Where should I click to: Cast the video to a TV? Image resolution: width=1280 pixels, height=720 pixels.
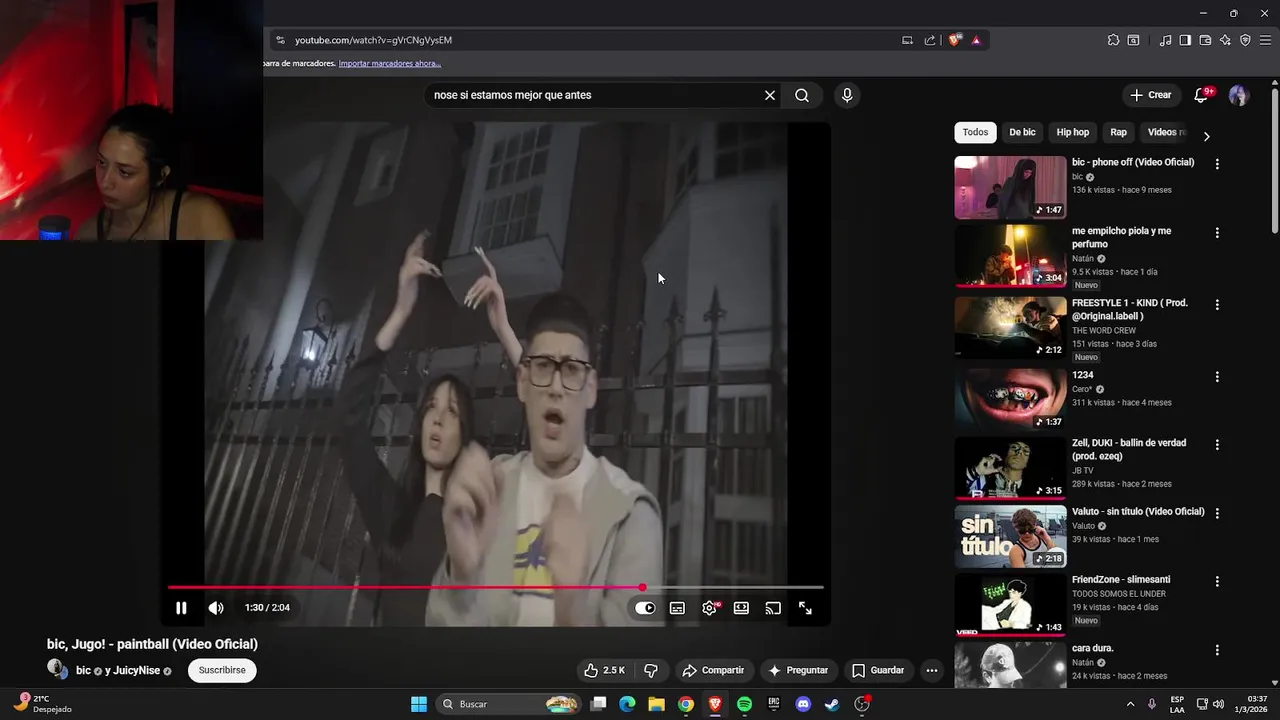click(773, 608)
